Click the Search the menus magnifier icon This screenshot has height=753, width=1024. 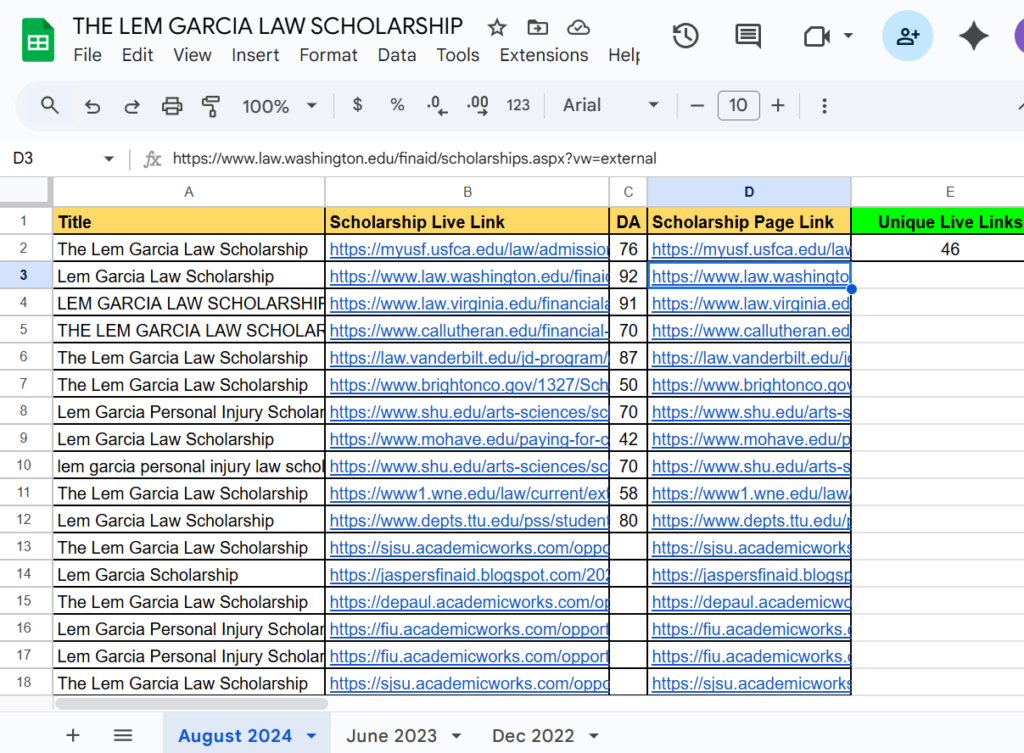50,105
